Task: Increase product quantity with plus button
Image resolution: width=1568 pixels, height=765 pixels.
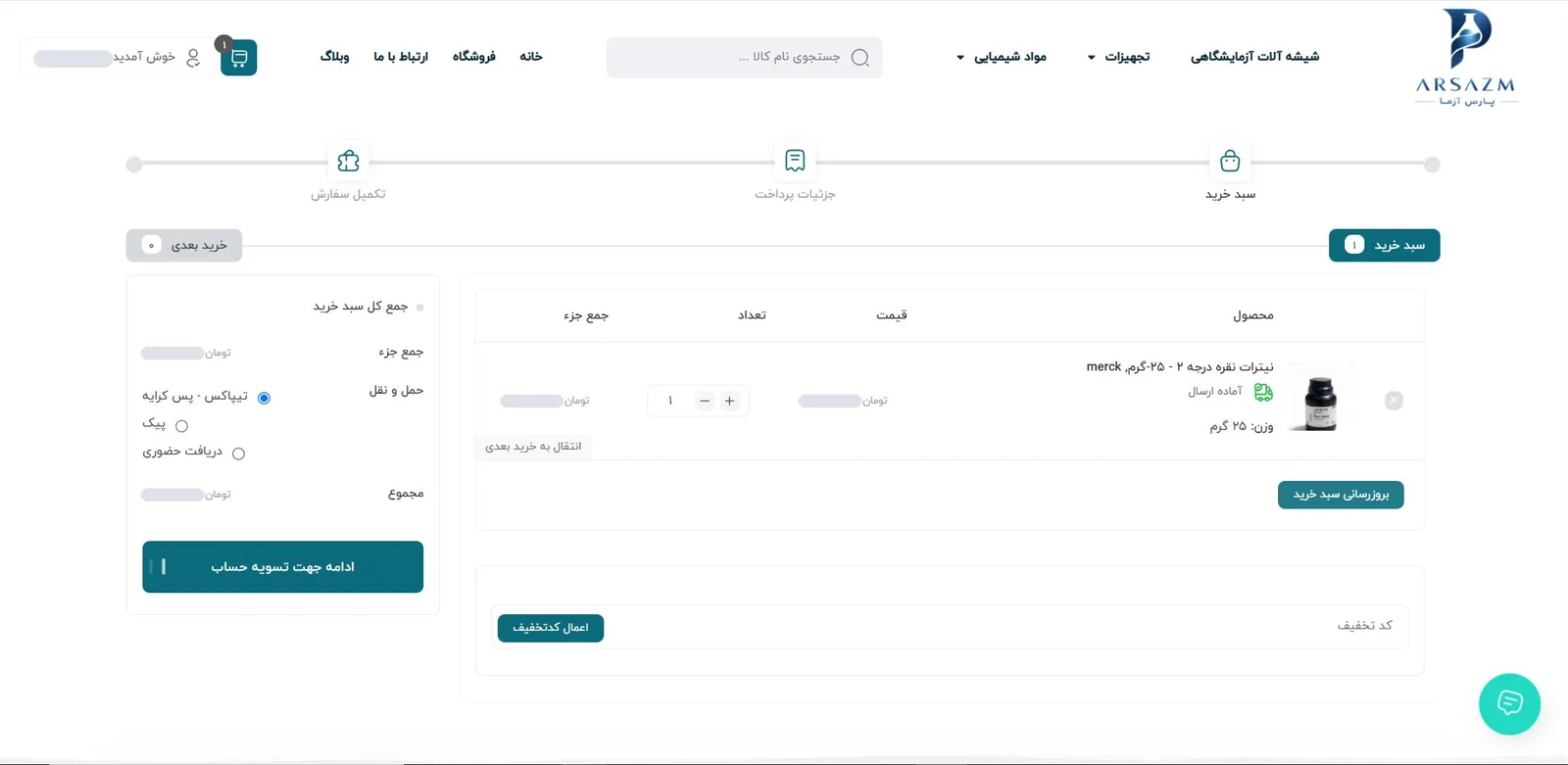Action: [x=729, y=401]
